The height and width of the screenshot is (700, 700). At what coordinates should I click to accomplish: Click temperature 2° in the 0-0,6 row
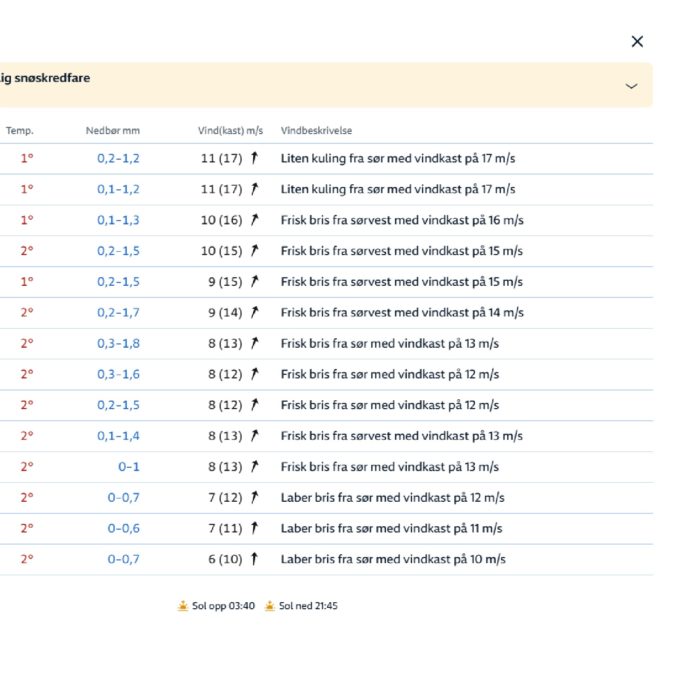tap(27, 529)
